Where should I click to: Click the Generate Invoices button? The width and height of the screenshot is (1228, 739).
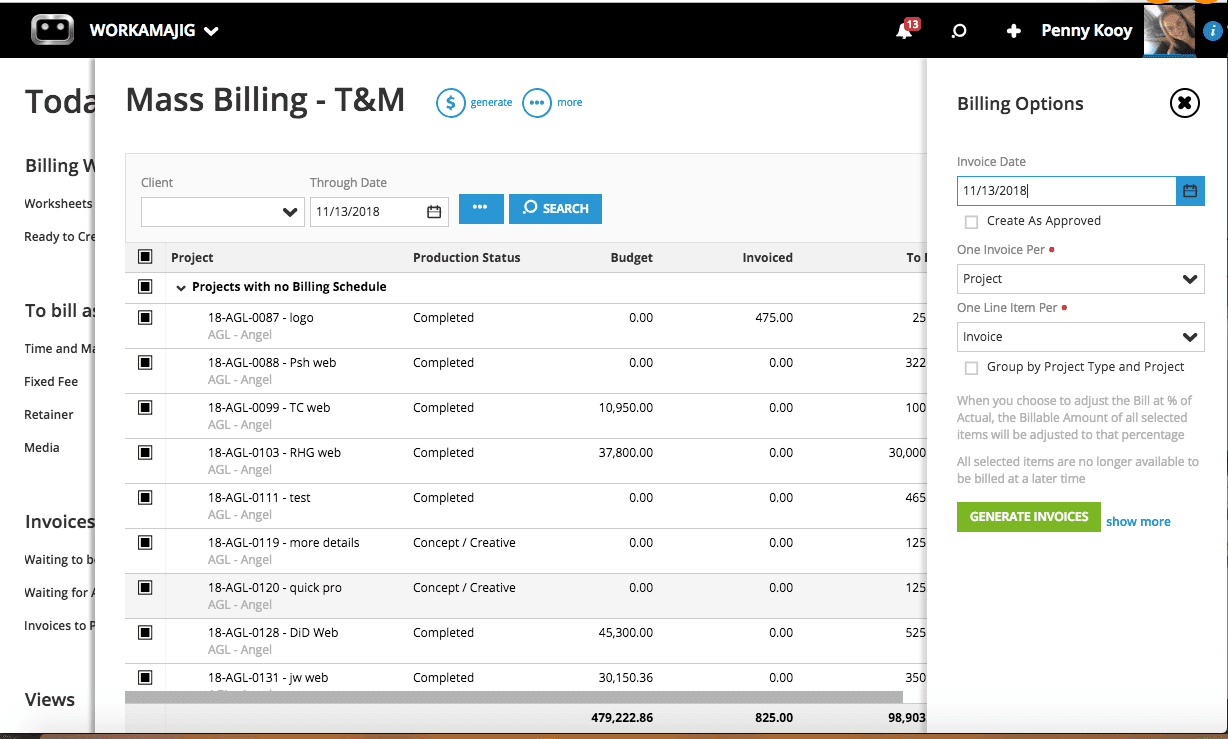click(1029, 517)
